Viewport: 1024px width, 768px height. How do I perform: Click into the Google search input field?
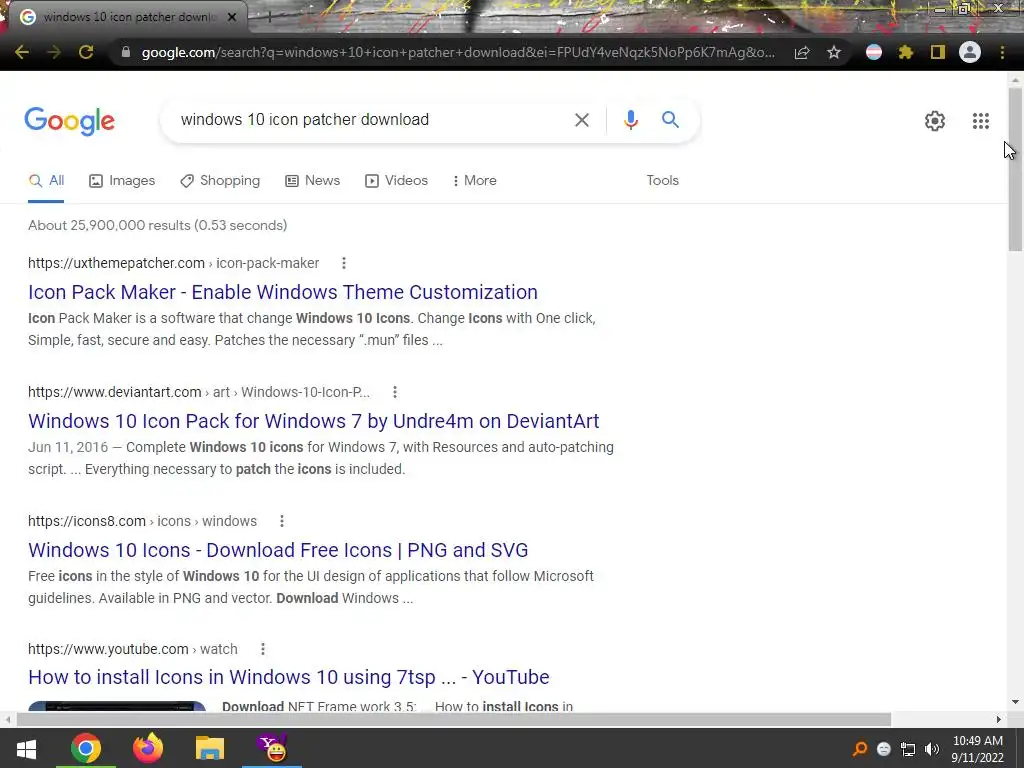click(370, 120)
